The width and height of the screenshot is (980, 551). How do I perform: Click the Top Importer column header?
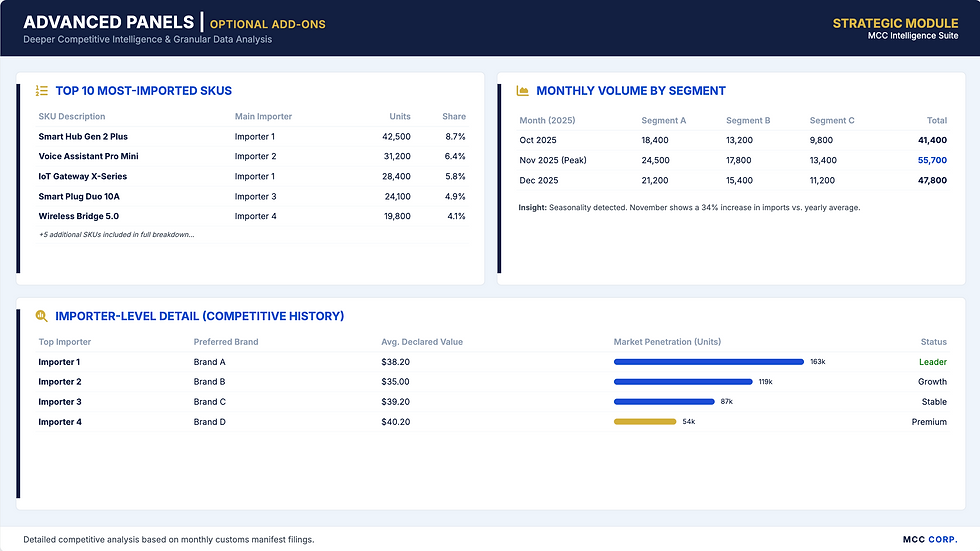pos(64,342)
